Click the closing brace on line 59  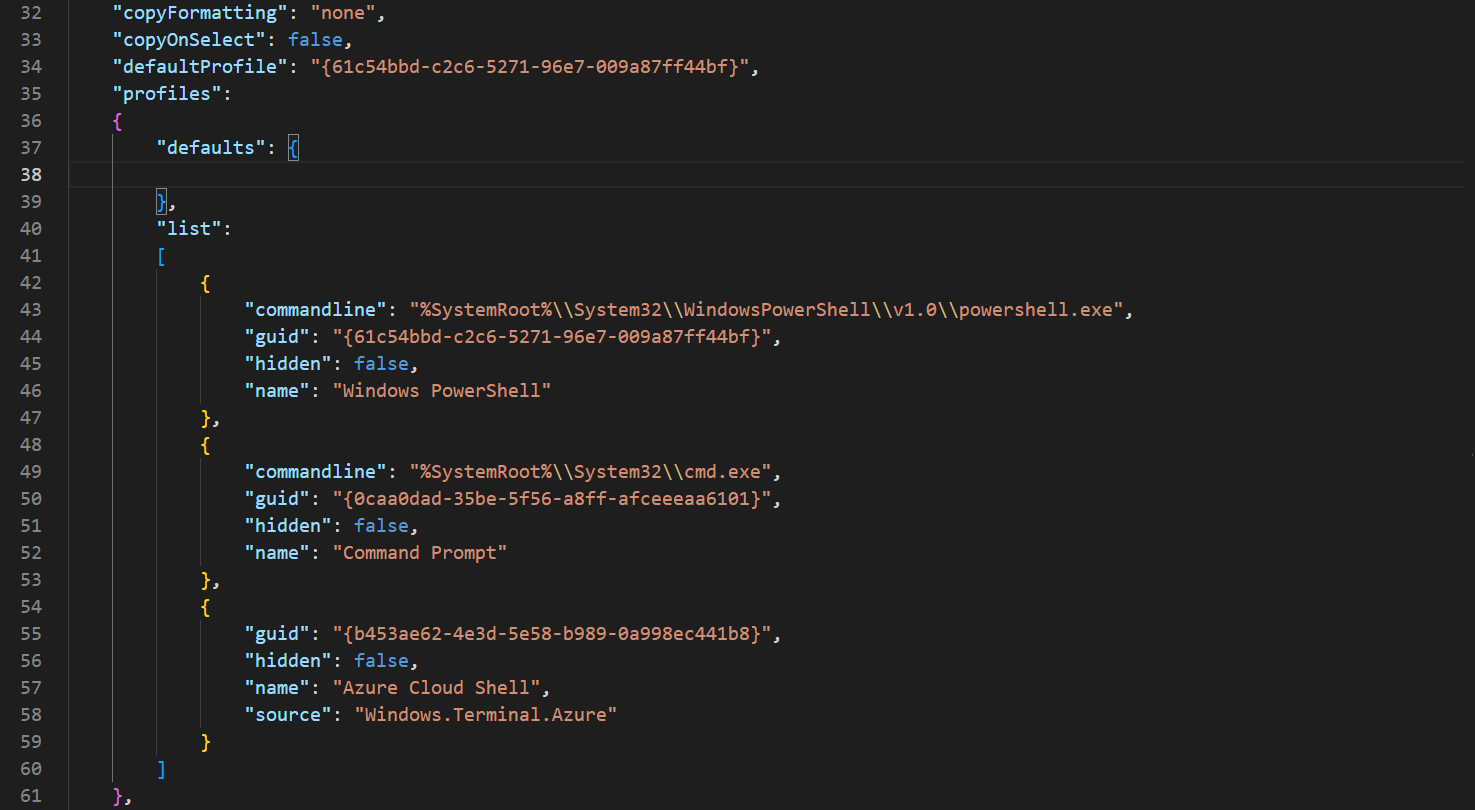205,743
